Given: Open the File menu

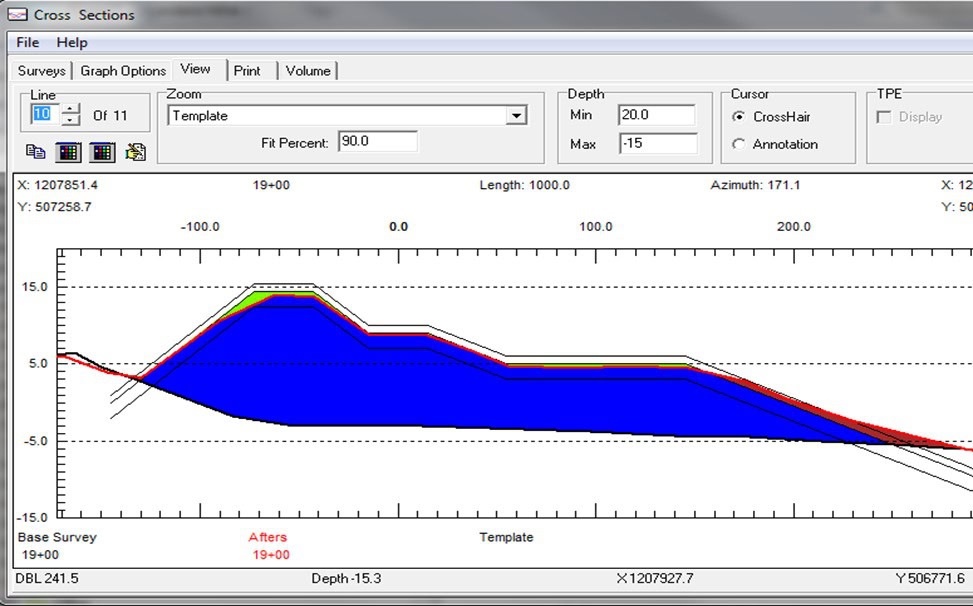Looking at the screenshot, I should tap(27, 42).
